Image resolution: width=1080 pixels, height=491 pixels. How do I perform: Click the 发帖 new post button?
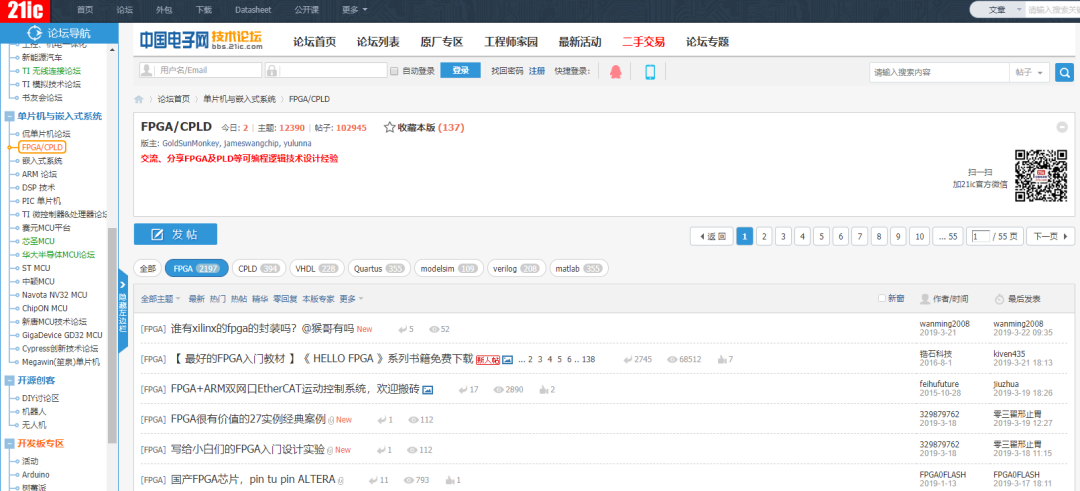[176, 234]
